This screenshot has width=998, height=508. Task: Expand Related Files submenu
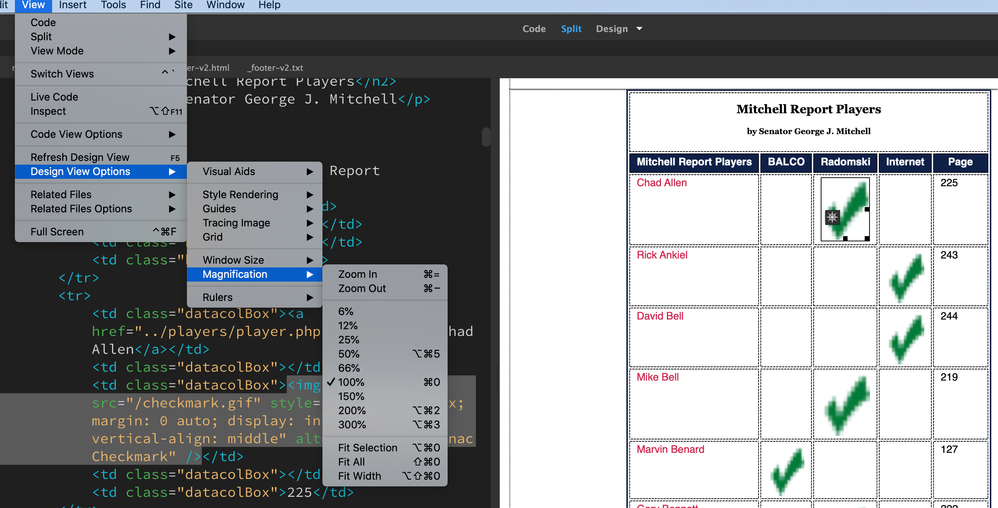101,194
